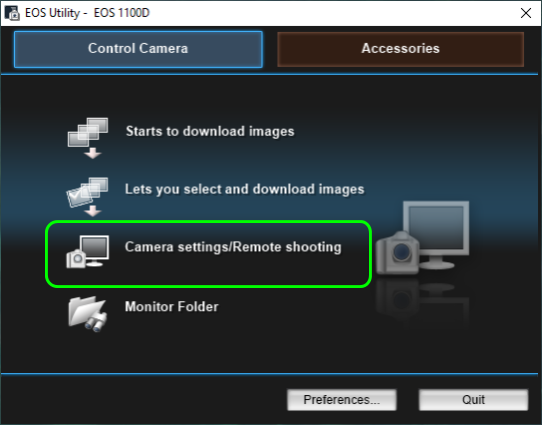Select 'Starts to download images' text

210,132
